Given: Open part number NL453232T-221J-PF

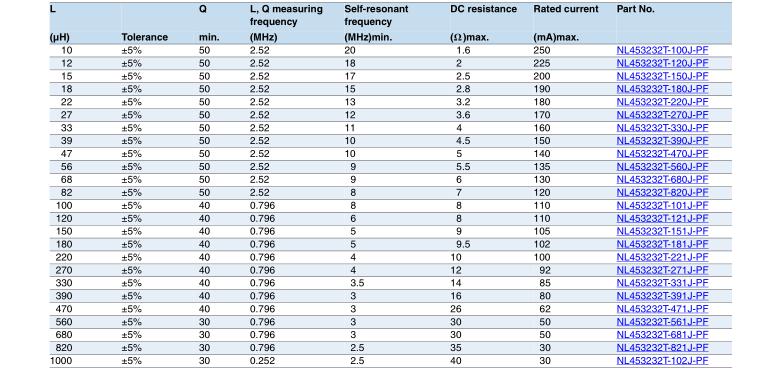Looking at the screenshot, I should click(662, 258).
